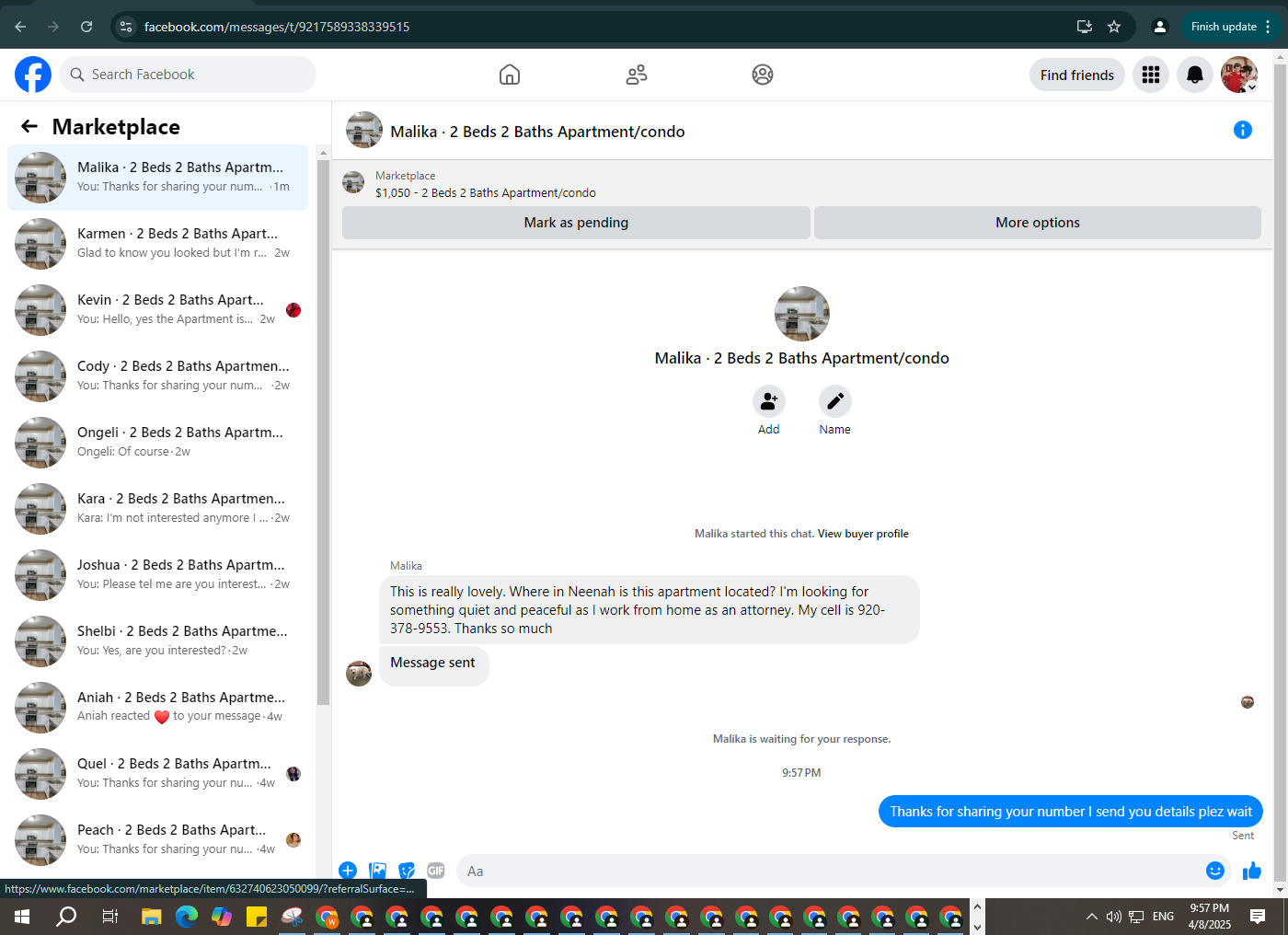
Task: Open the Kevin conversation
Action: point(157,310)
